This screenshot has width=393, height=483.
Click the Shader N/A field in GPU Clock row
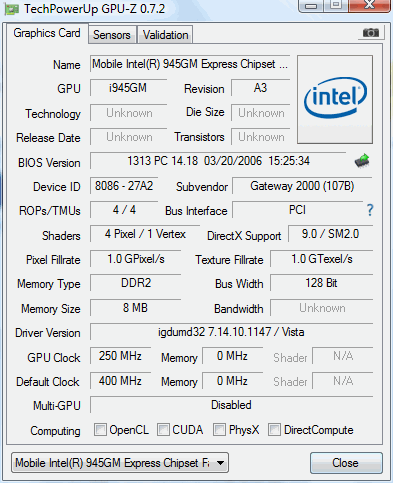point(343,356)
